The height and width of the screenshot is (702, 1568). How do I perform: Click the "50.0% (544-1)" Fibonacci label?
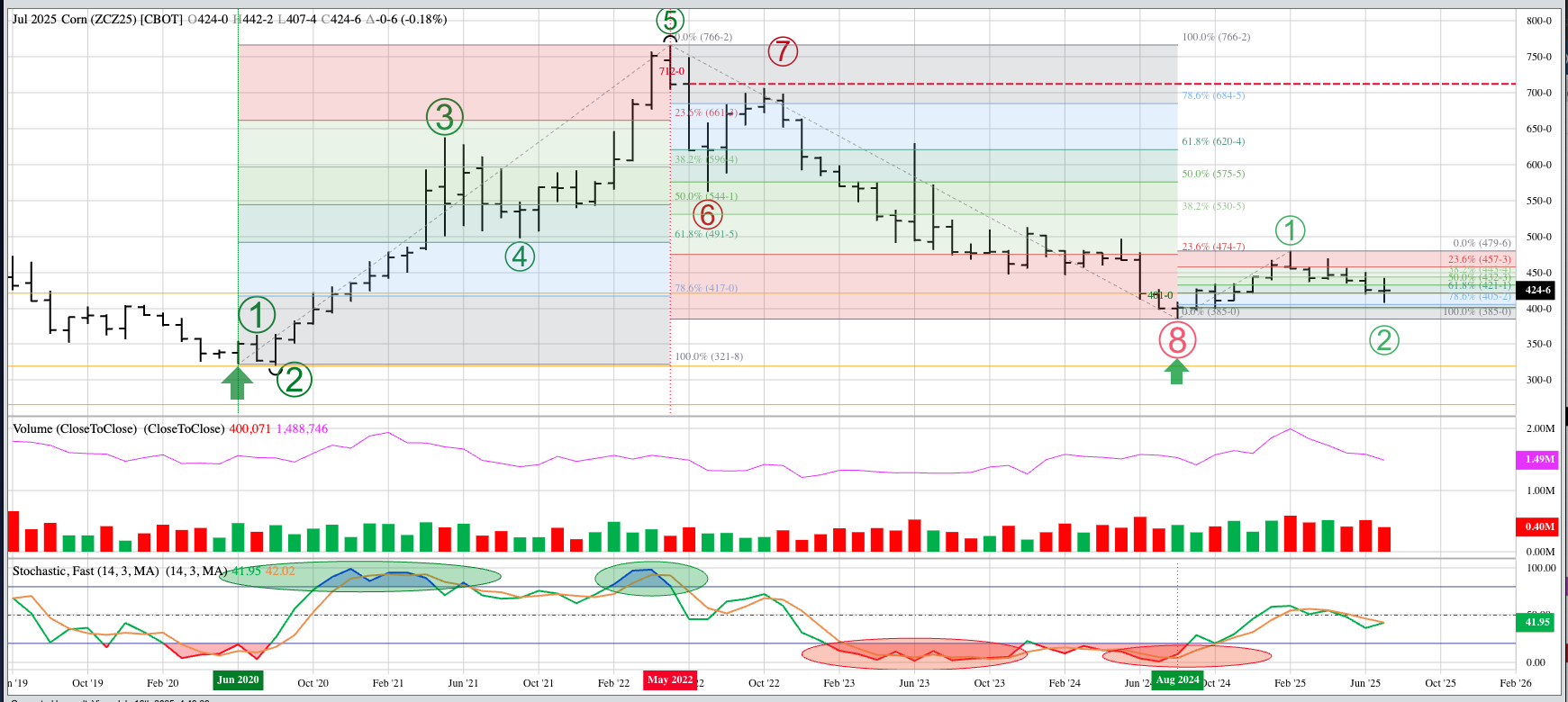[706, 196]
